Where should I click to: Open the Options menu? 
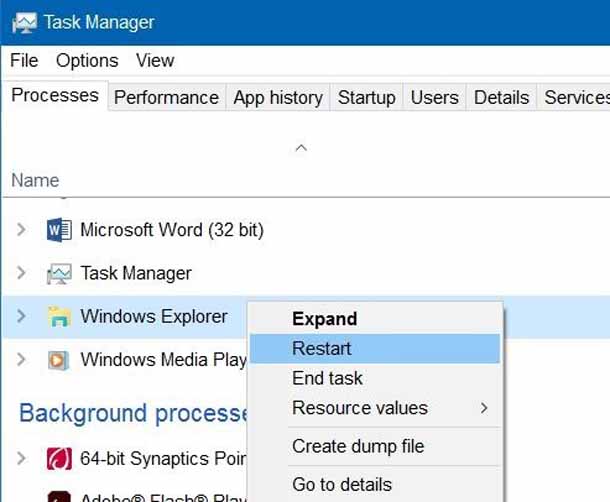click(x=87, y=61)
